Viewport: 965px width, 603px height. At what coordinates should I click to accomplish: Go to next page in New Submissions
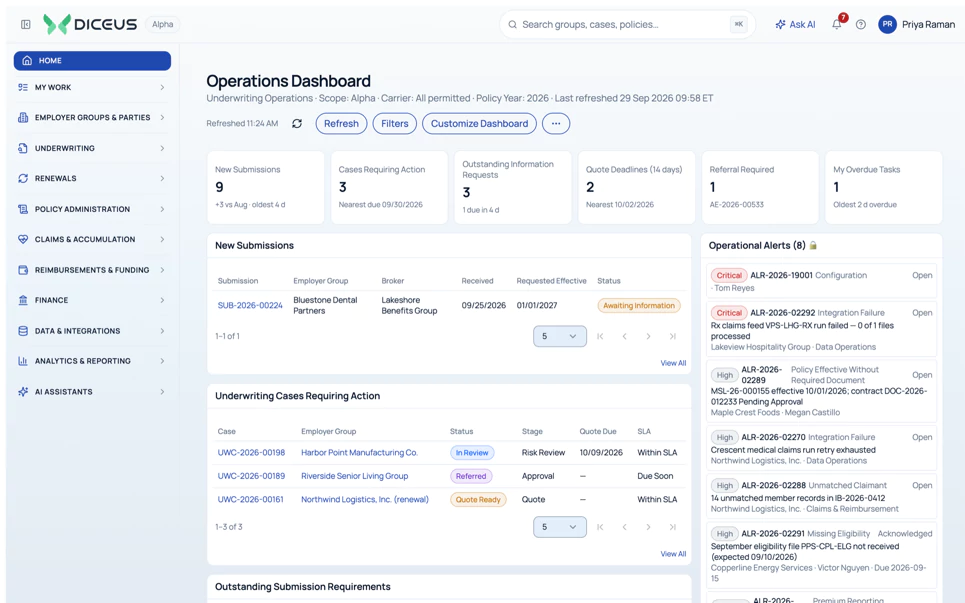[648, 337]
